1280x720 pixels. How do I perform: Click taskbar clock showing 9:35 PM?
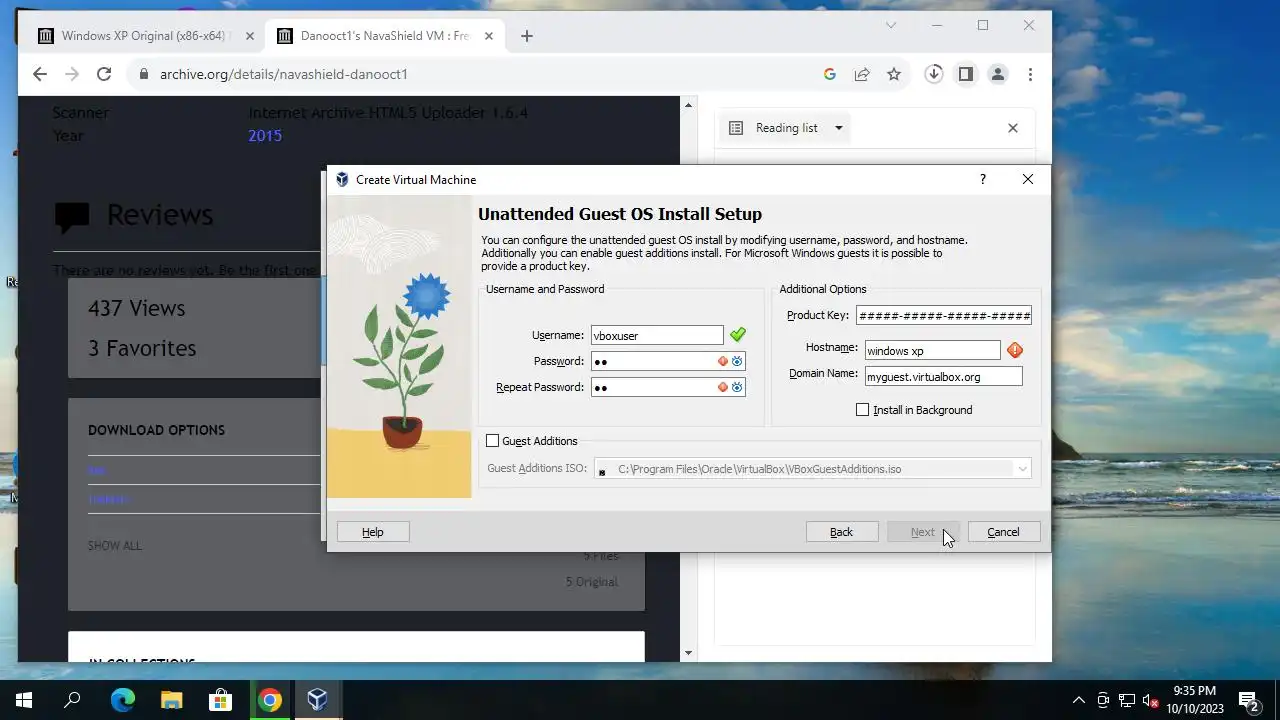(x=1195, y=700)
